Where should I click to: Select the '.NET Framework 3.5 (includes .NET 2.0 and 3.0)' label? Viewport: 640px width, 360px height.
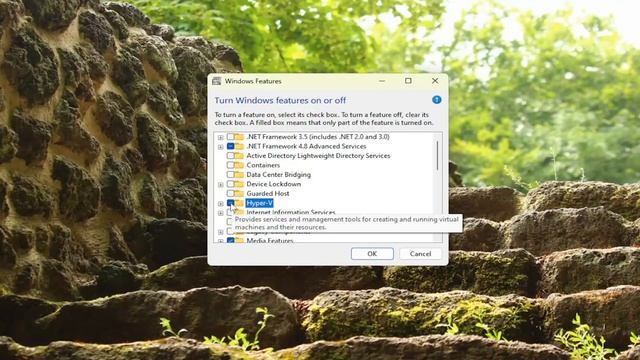click(318, 137)
